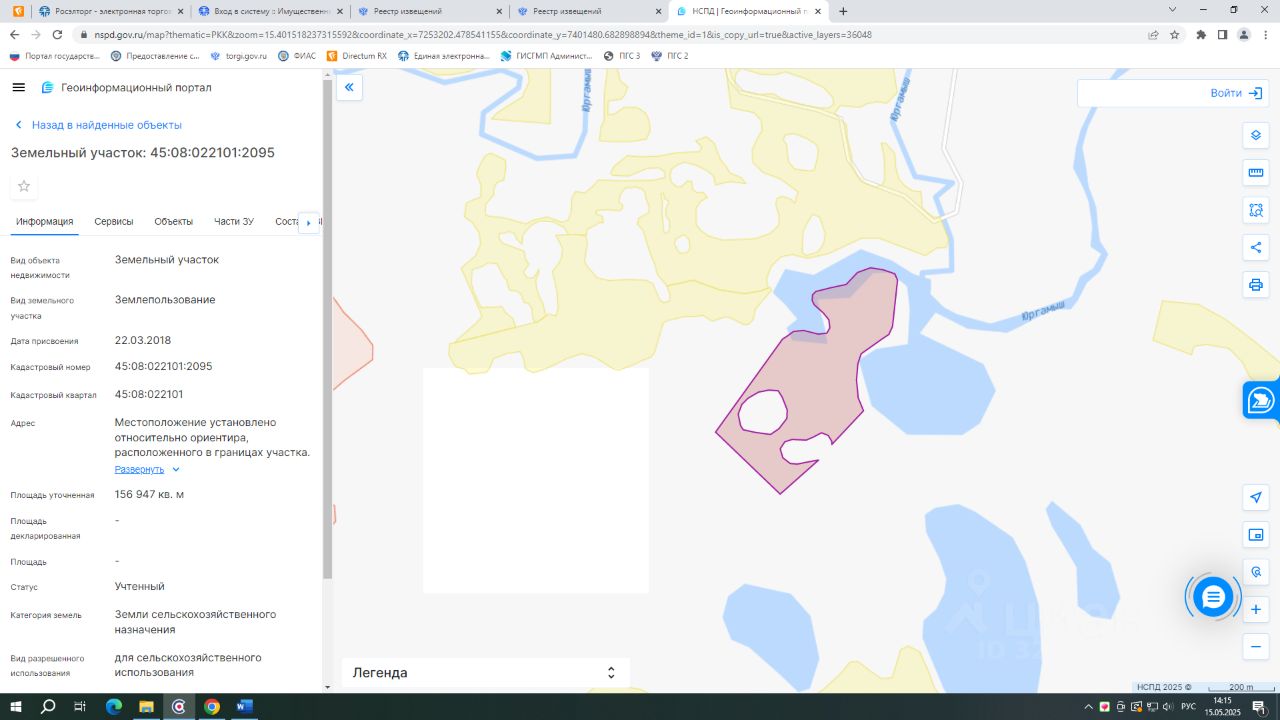The image size is (1280, 720).
Task: Share the current map view
Action: [x=1256, y=247]
